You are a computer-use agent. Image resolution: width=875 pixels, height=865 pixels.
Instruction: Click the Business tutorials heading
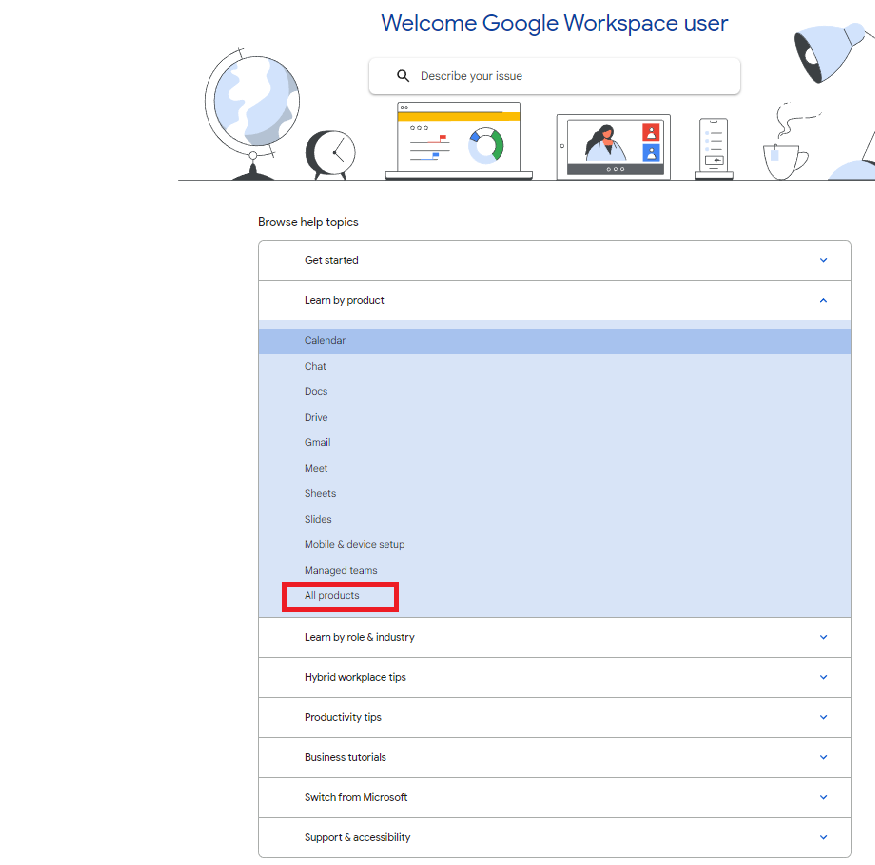pyautogui.click(x=345, y=757)
